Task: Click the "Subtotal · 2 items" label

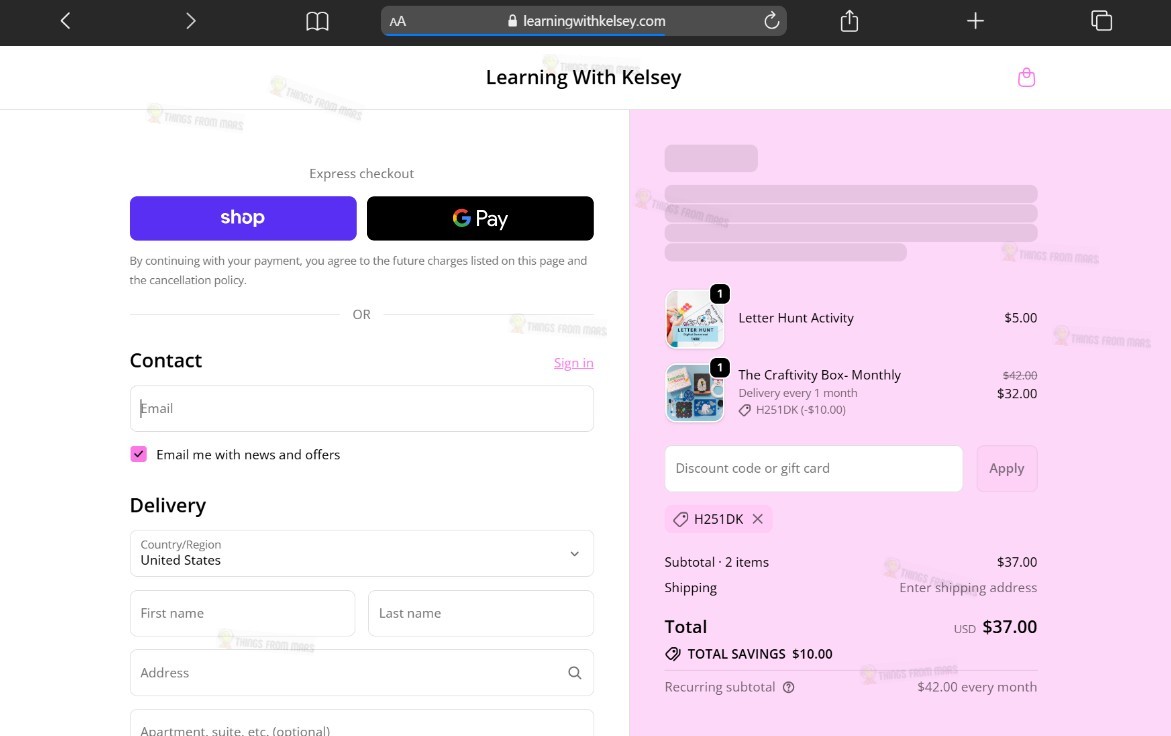Action: pyautogui.click(x=716, y=562)
